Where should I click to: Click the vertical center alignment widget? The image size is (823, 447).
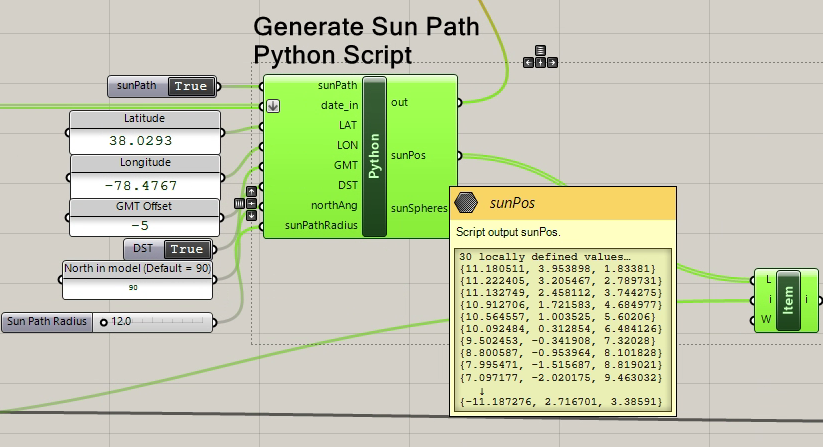(x=251, y=203)
